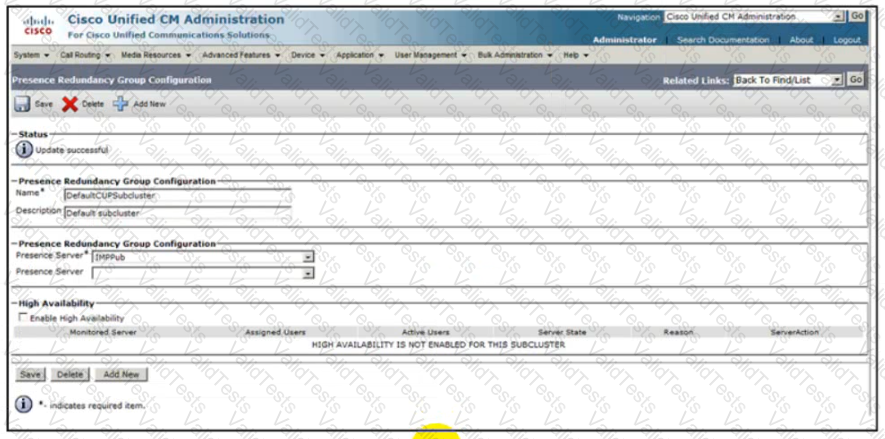Image resolution: width=885 pixels, height=439 pixels.
Task: Open the System menu
Action: click(x=31, y=55)
